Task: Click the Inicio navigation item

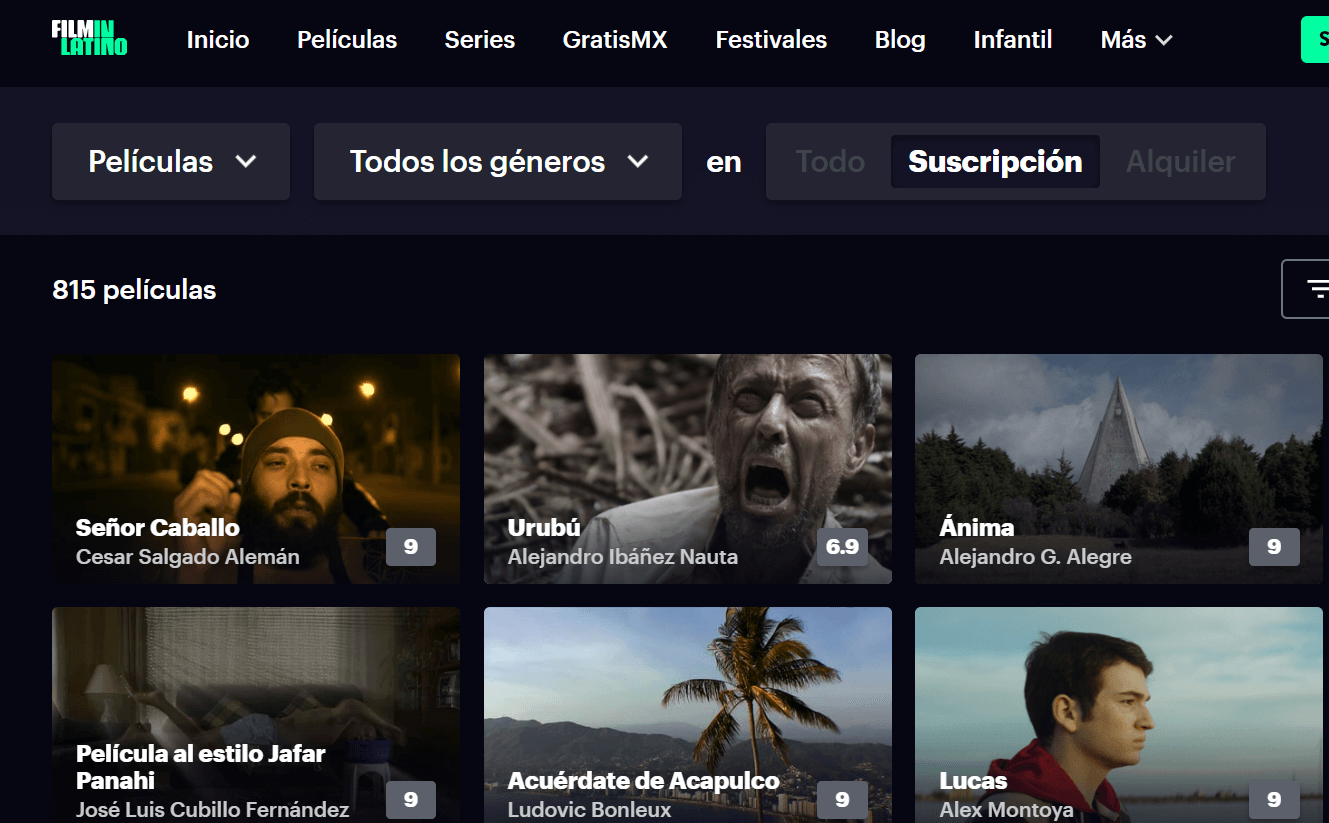Action: 217,40
